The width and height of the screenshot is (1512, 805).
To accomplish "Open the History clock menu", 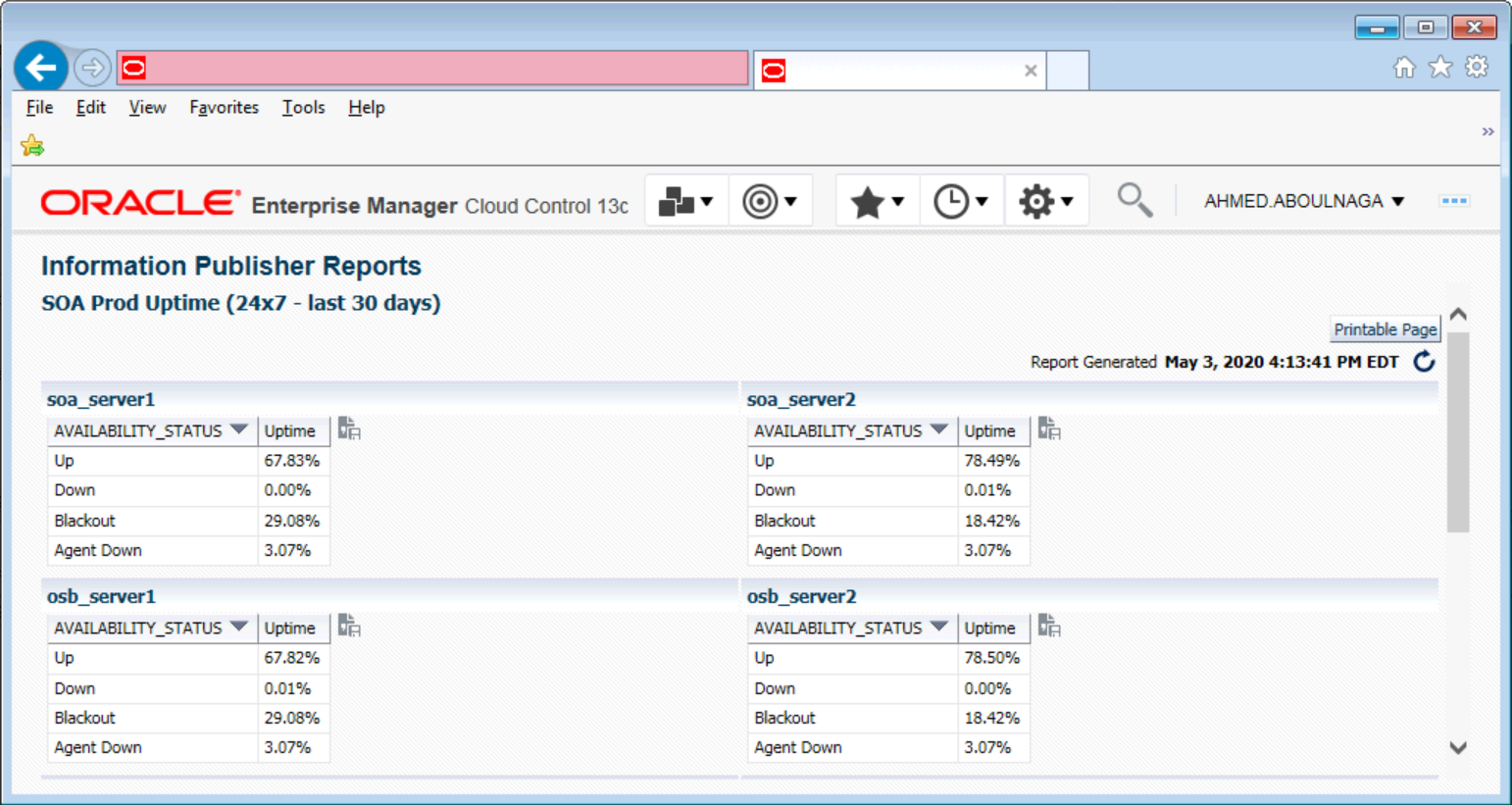I will click(960, 202).
